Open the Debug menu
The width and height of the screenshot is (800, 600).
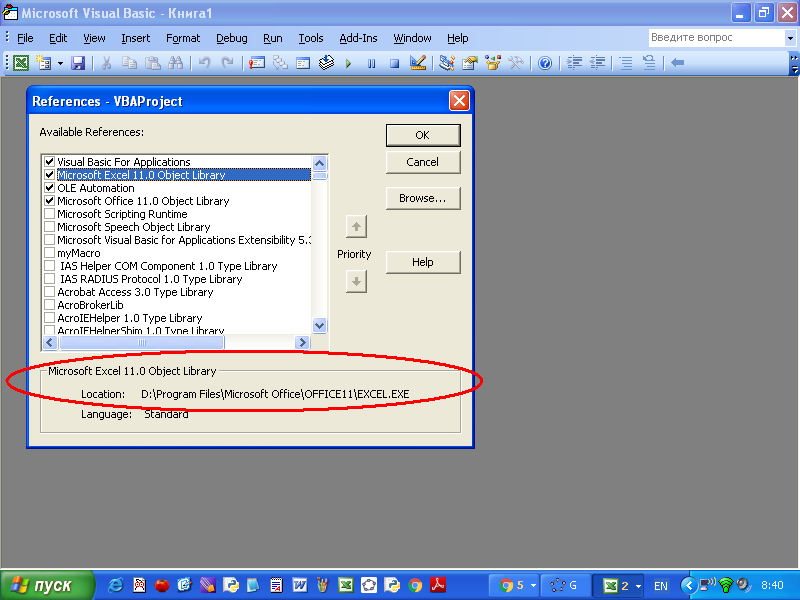(x=232, y=38)
